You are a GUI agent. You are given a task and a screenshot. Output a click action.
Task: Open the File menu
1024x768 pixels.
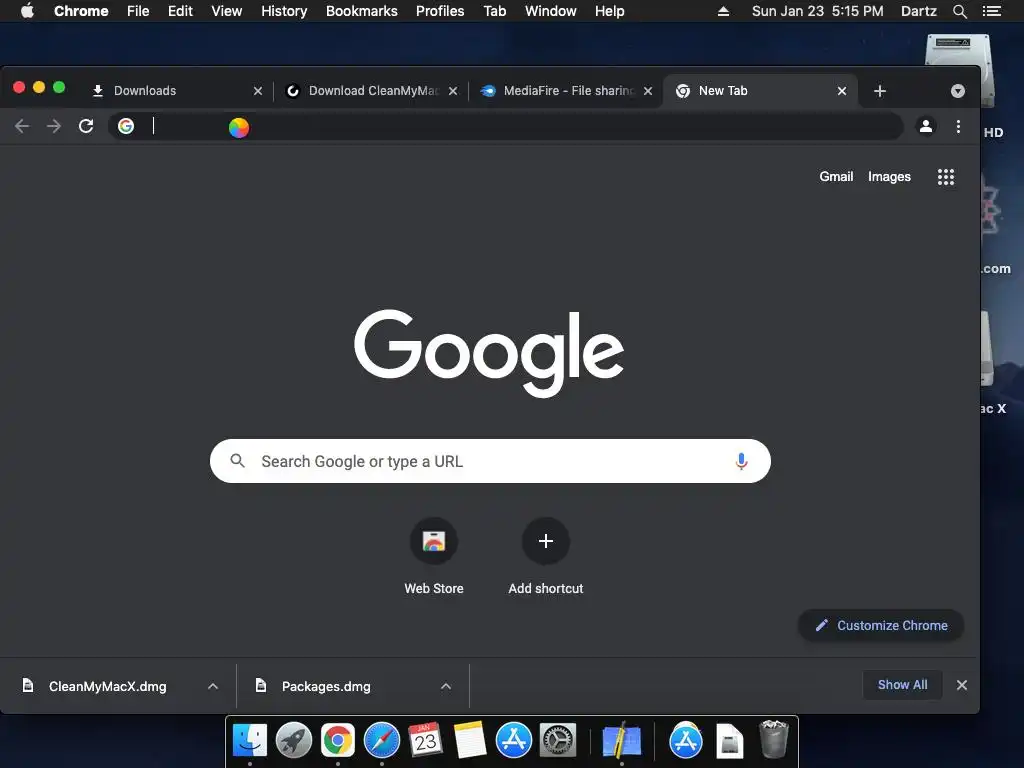click(138, 11)
